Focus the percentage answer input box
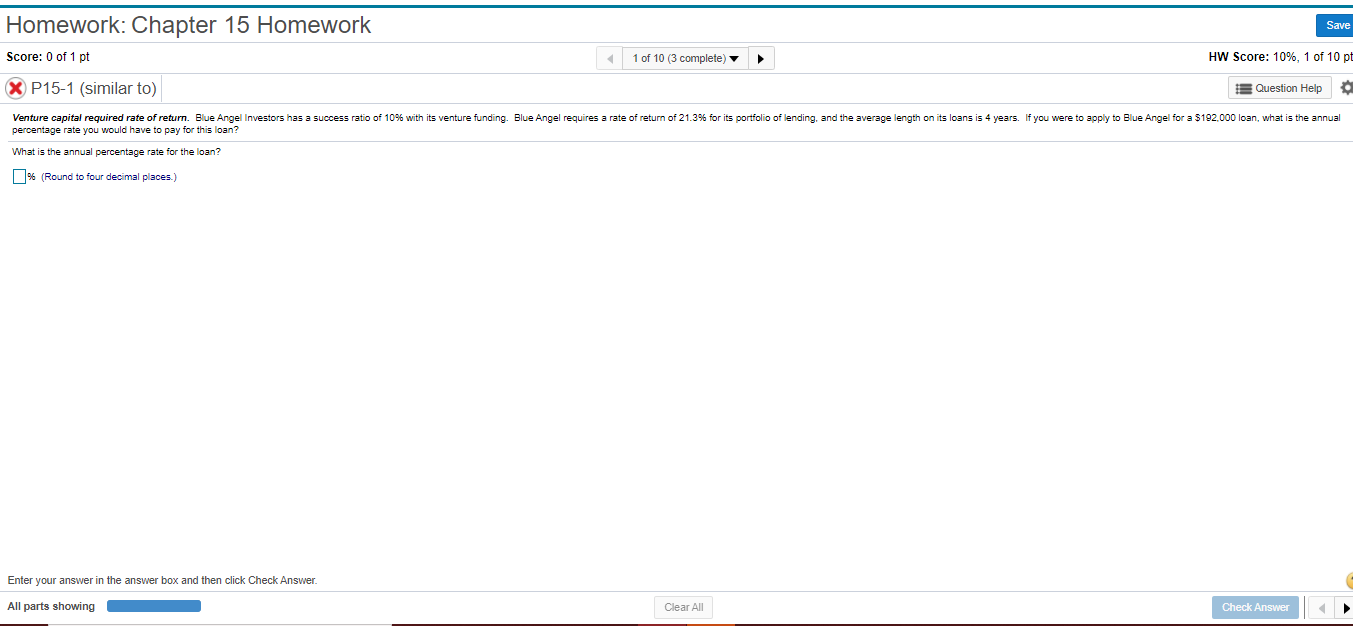The height and width of the screenshot is (626, 1353). tap(19, 177)
